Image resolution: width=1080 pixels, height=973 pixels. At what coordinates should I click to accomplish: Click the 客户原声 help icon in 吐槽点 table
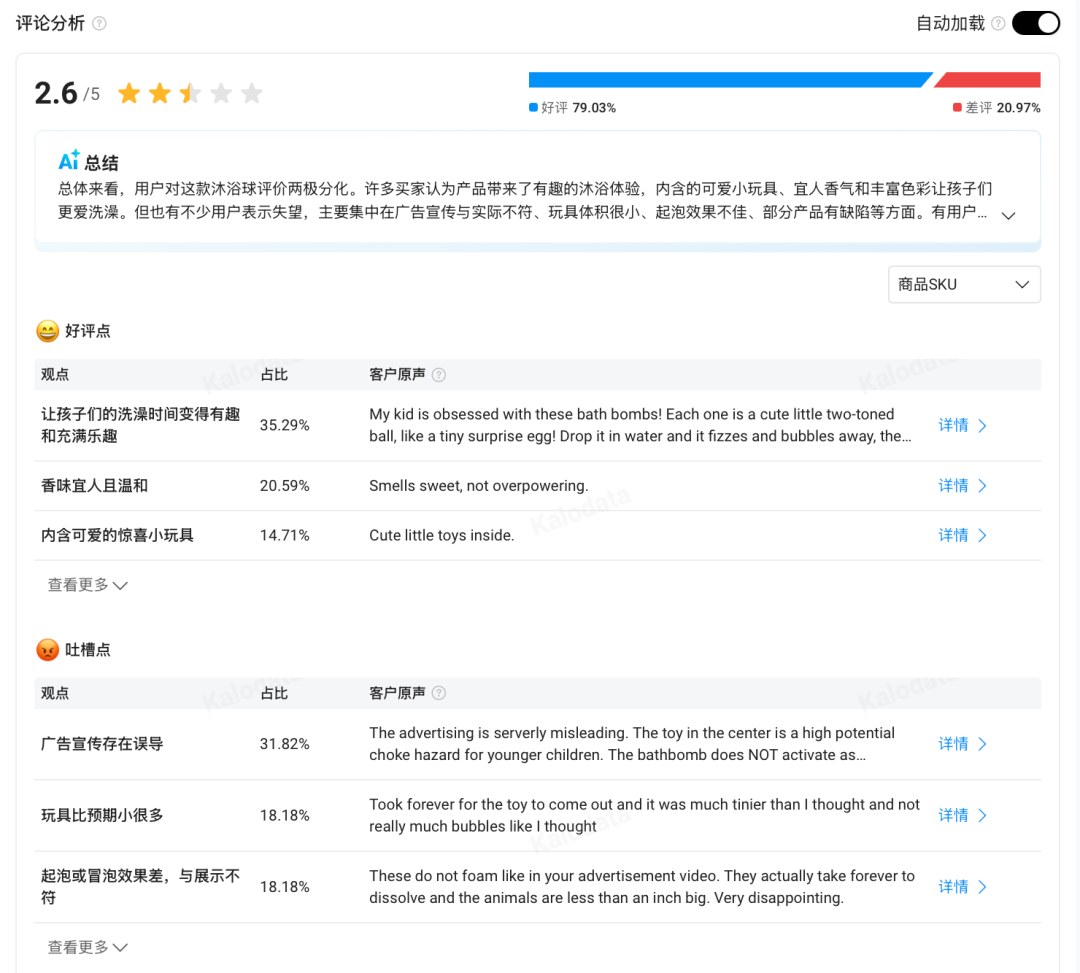pyautogui.click(x=438, y=692)
